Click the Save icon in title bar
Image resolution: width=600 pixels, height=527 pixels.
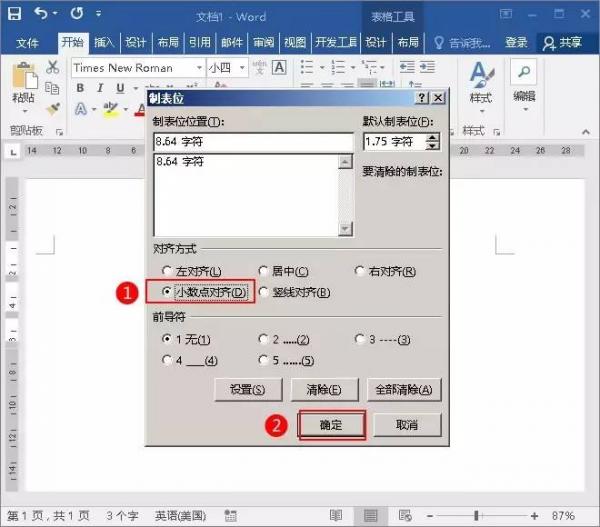[16, 15]
